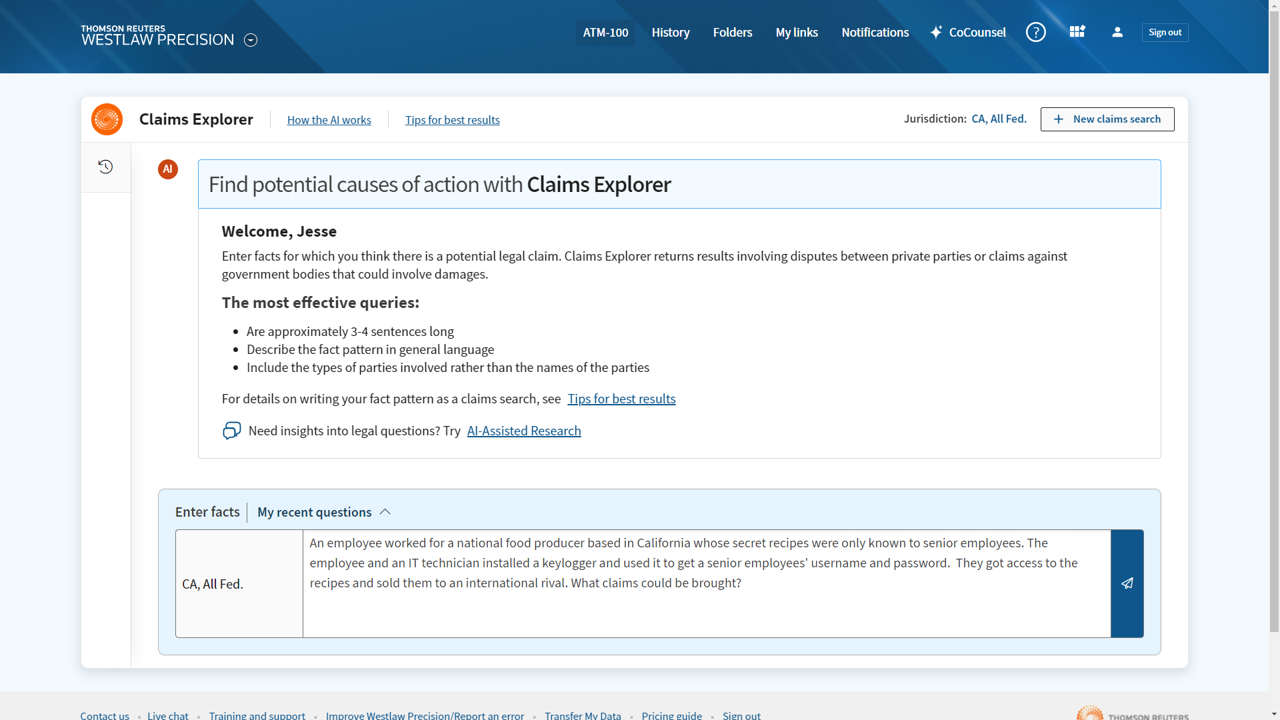Open the help question mark icon
Image resolution: width=1280 pixels, height=720 pixels.
pos(1036,32)
